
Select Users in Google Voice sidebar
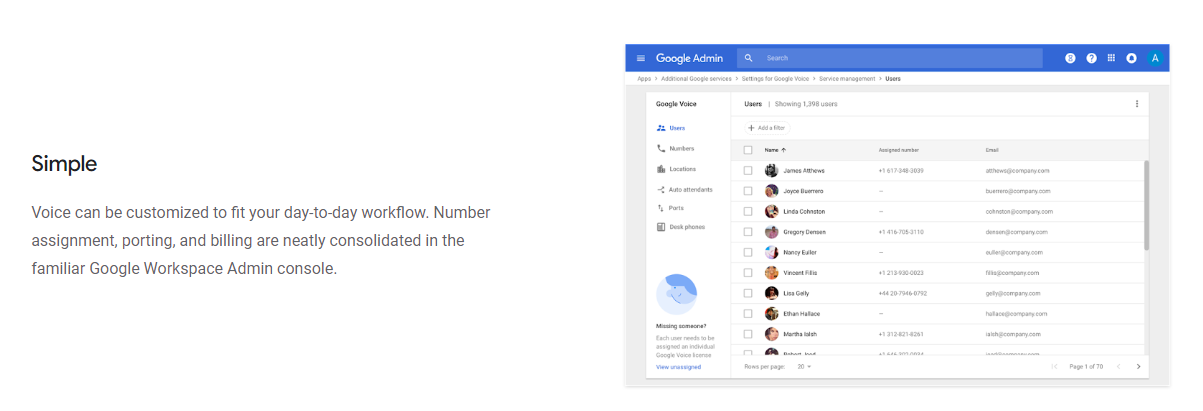(678, 128)
